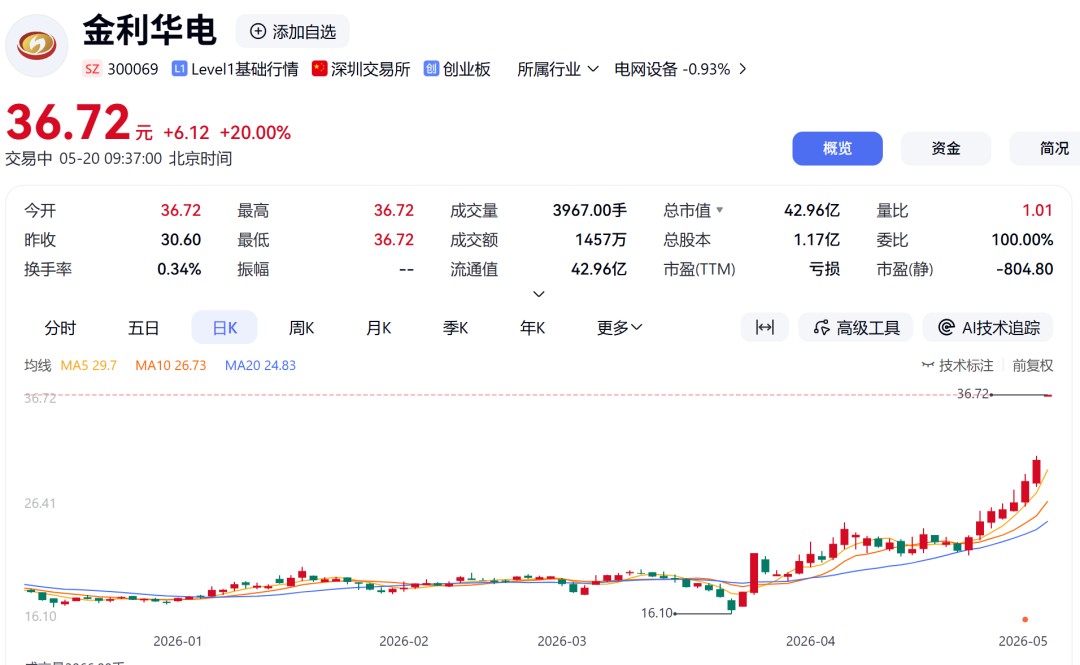Click the orange event dot near 2026-05
Screen dimensions: 1080x665
(1025, 620)
